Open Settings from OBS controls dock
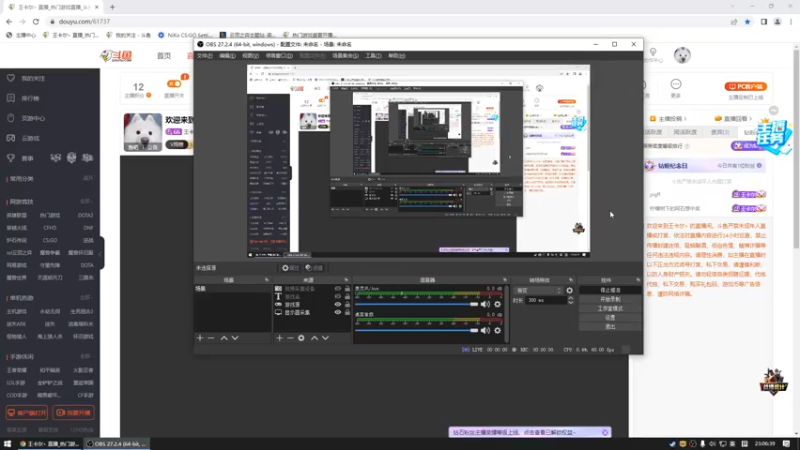The image size is (800, 450). 610,317
